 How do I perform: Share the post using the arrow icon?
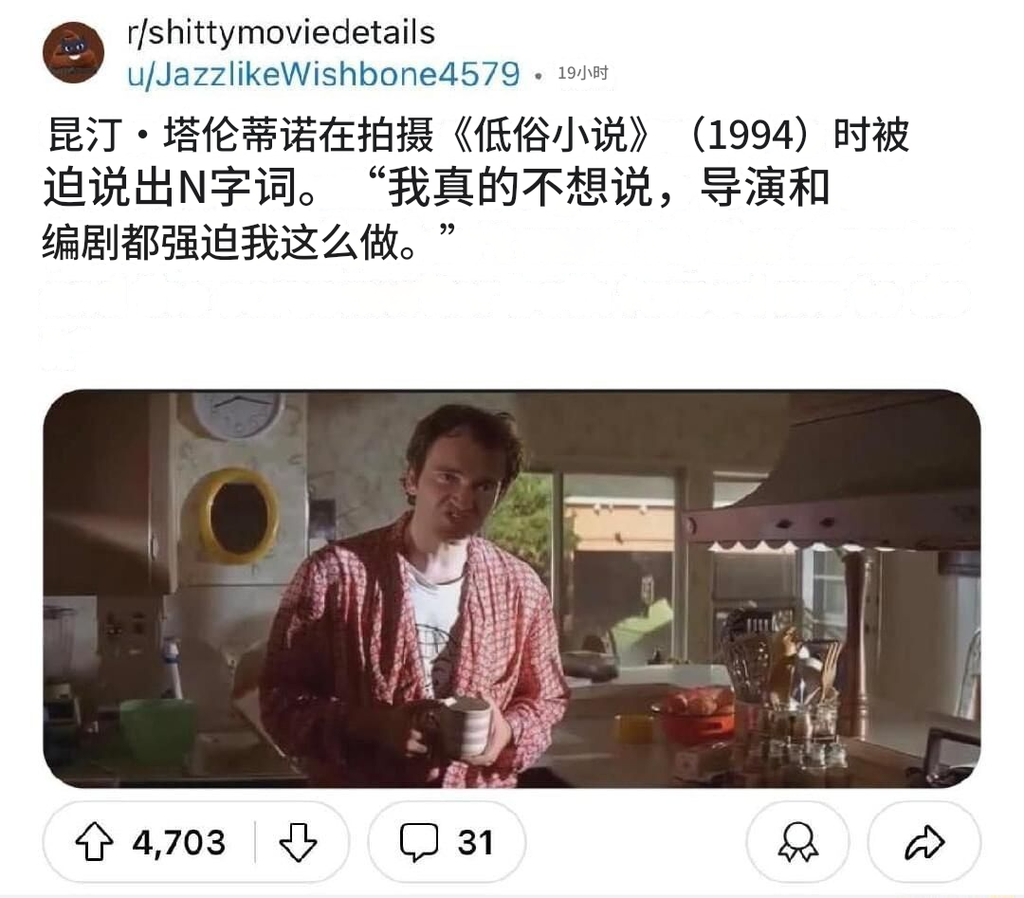924,842
